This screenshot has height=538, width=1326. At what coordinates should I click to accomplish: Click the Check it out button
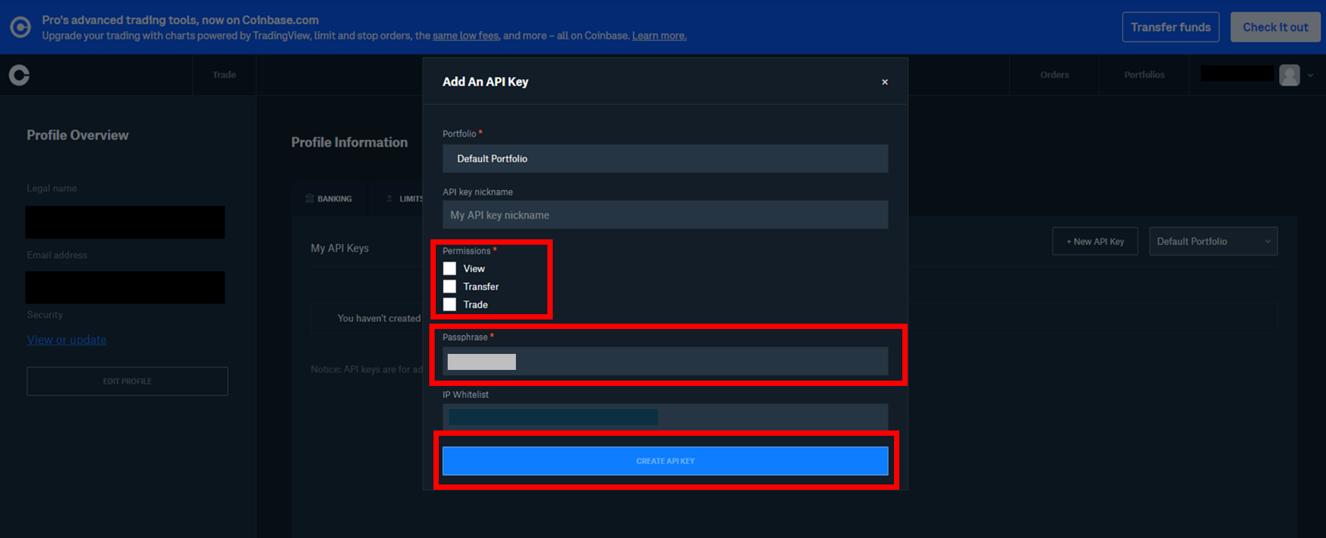click(1275, 27)
